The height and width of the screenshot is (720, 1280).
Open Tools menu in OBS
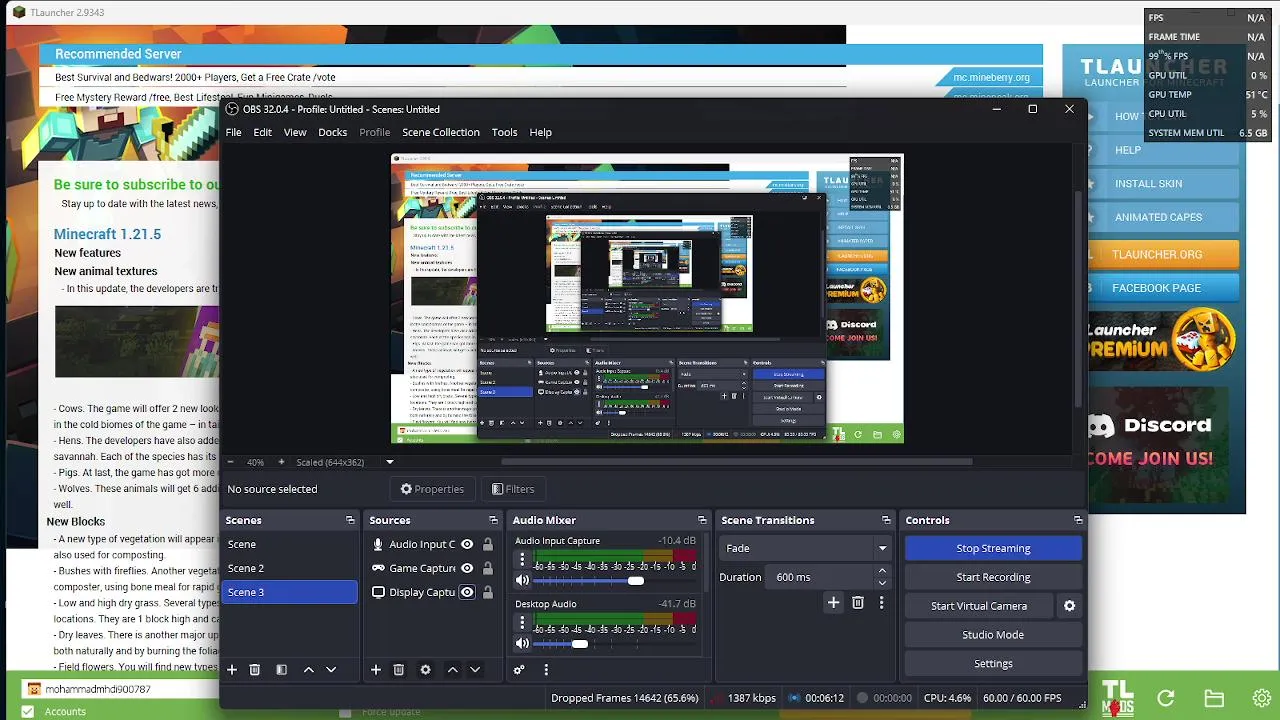pos(504,132)
